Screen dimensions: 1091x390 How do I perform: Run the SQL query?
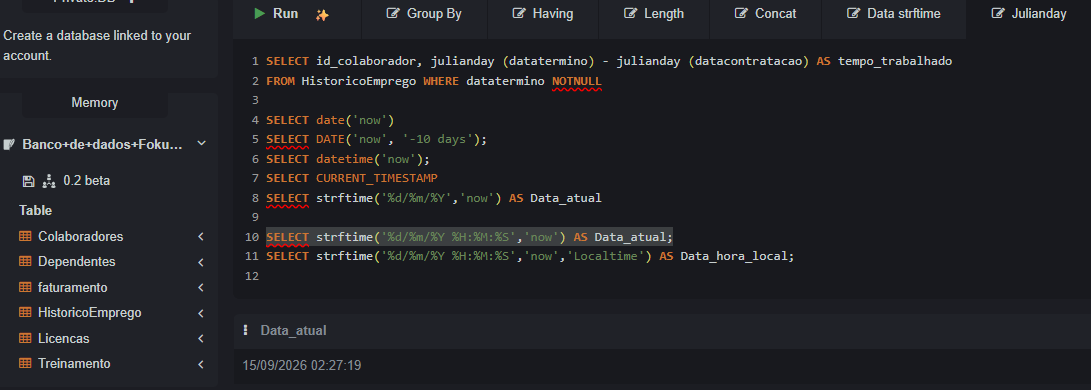point(276,14)
